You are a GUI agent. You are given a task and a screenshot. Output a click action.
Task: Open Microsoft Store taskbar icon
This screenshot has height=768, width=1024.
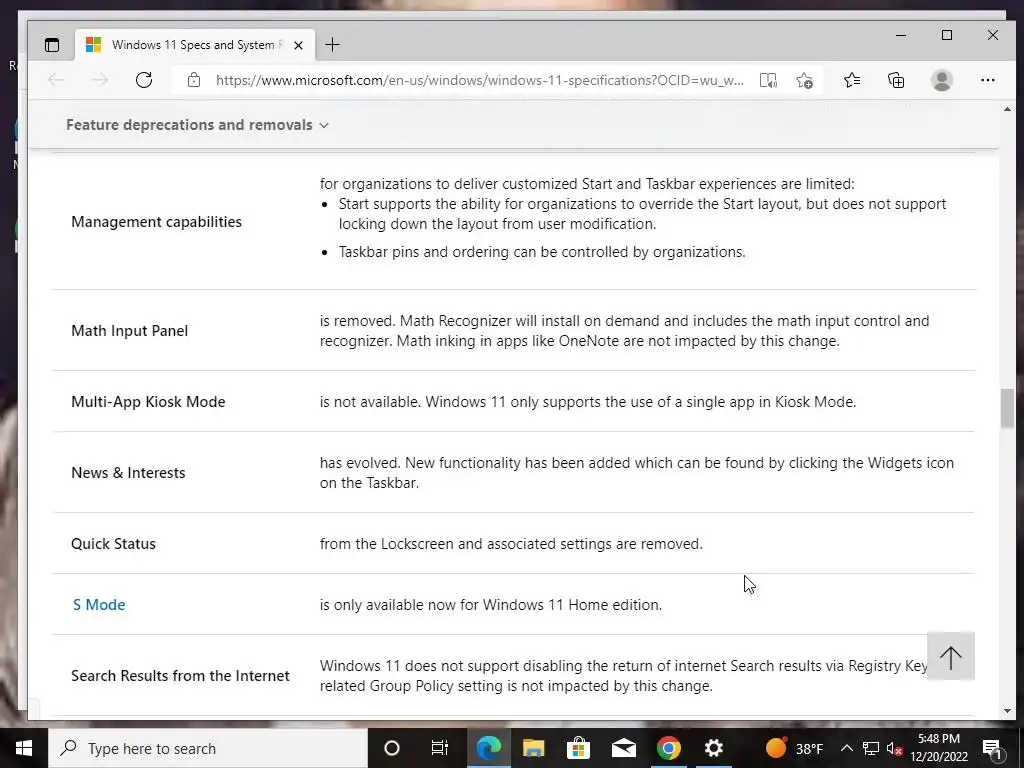579,748
